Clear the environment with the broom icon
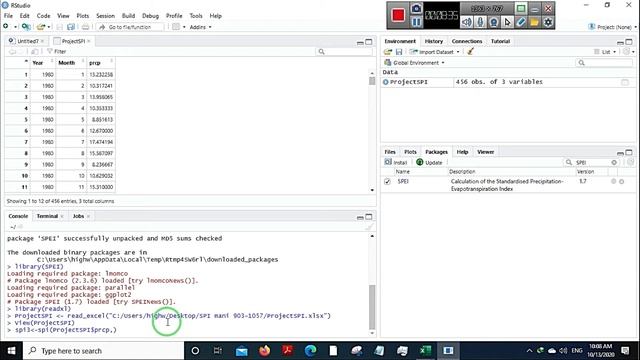The height and width of the screenshot is (360, 640). 471,52
